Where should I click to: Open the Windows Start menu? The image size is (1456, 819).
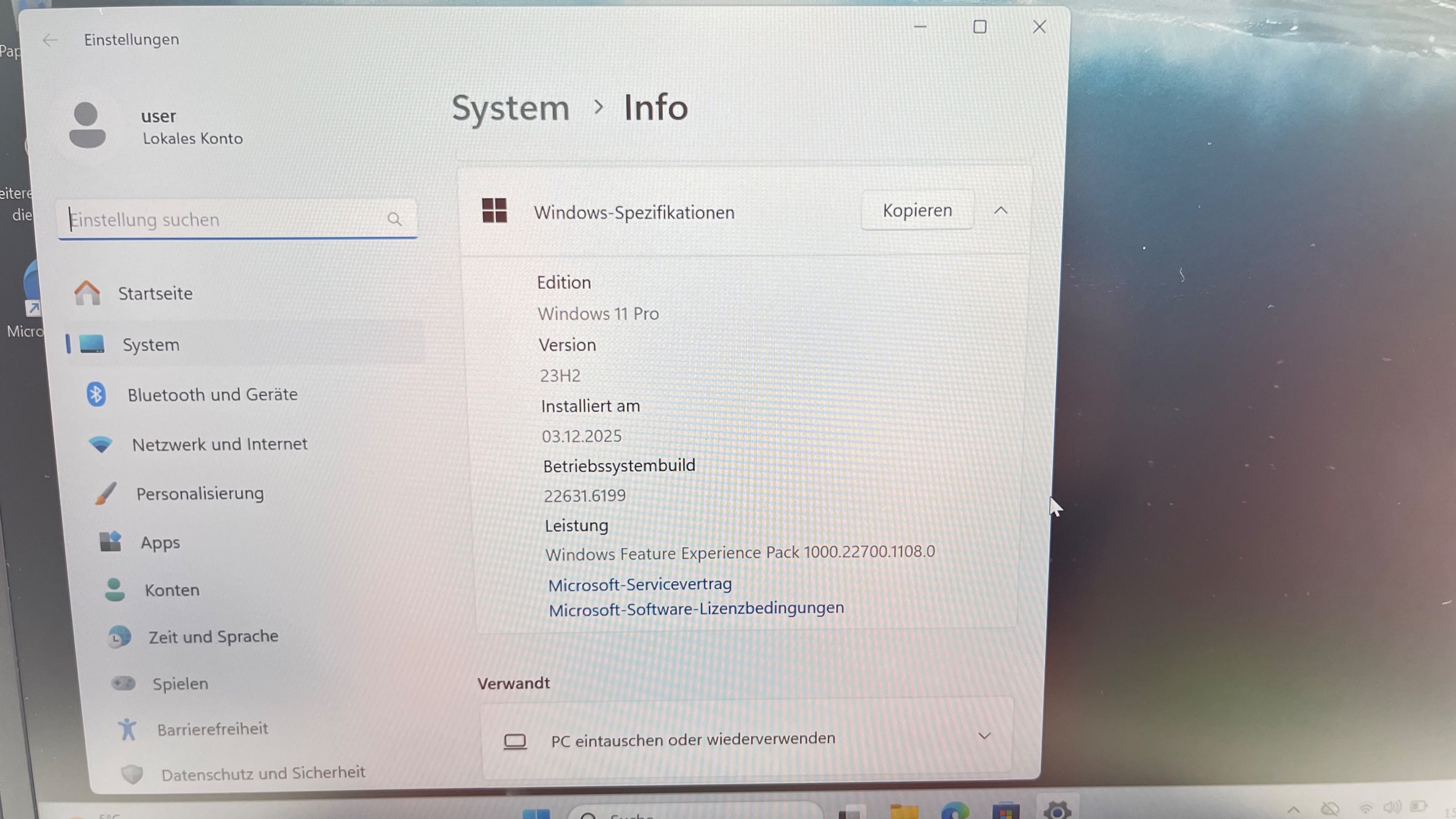point(536,813)
